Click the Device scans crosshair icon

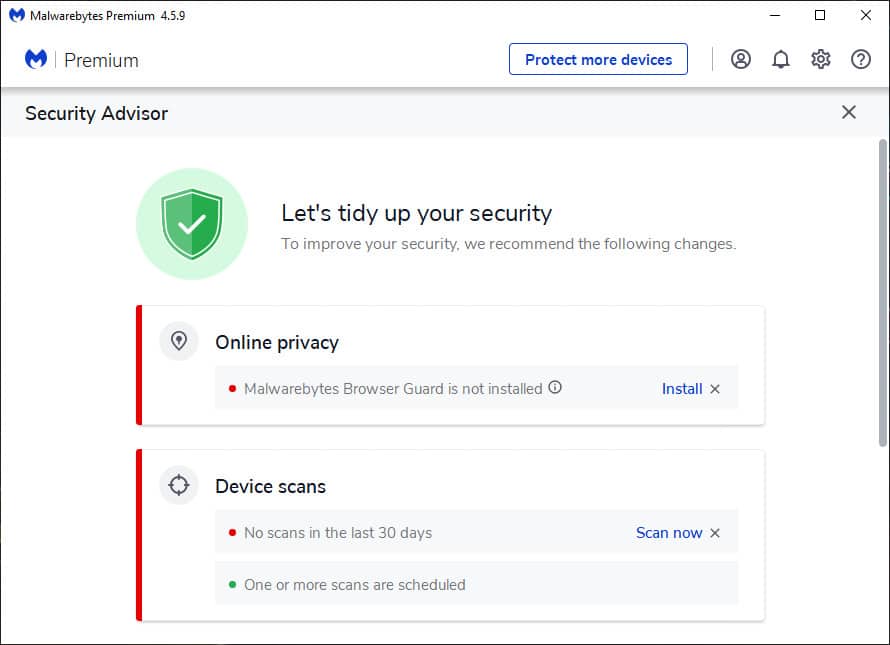pos(179,485)
